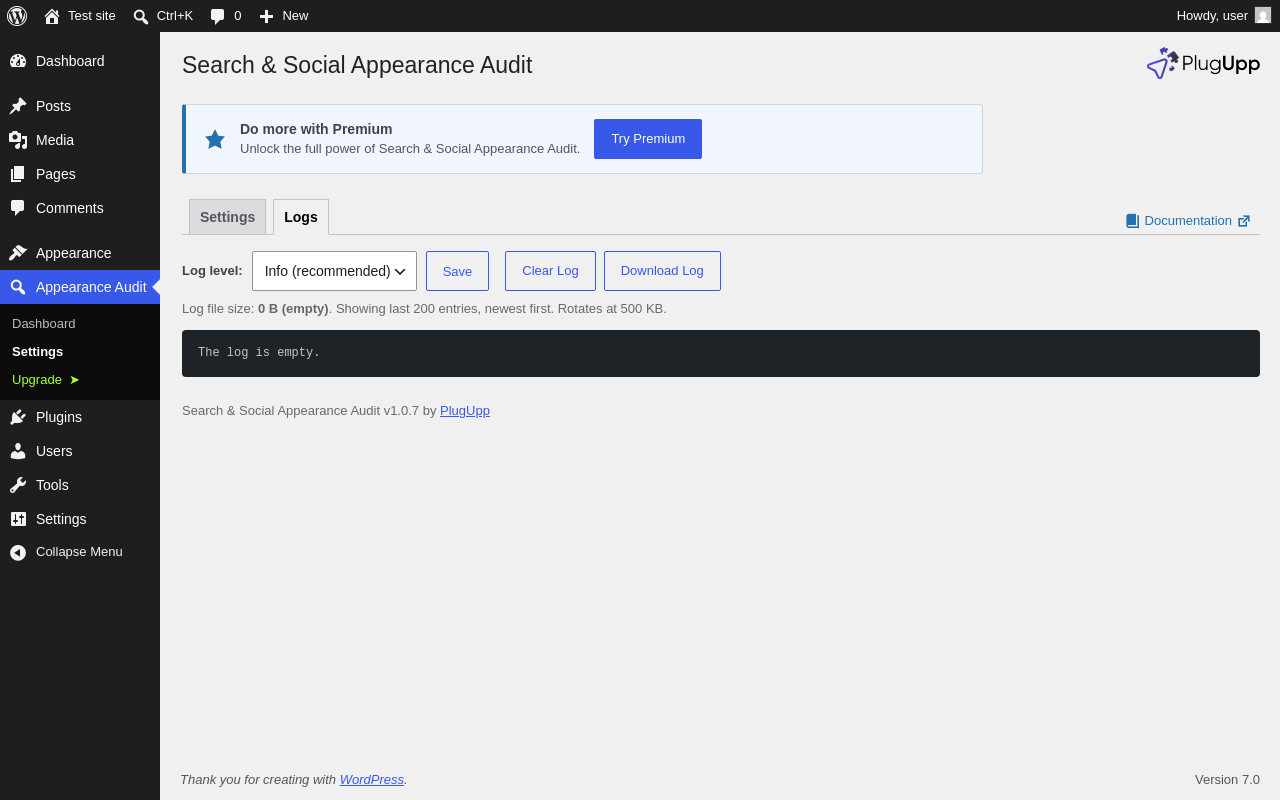Click the PlugUpp logo
The height and width of the screenshot is (800, 1280).
1203,63
